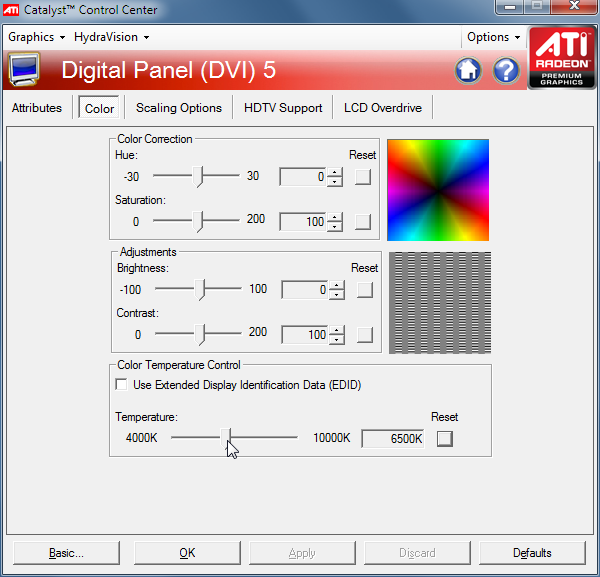Enable Use Extended Display Identification Data (EDID)

(121, 384)
